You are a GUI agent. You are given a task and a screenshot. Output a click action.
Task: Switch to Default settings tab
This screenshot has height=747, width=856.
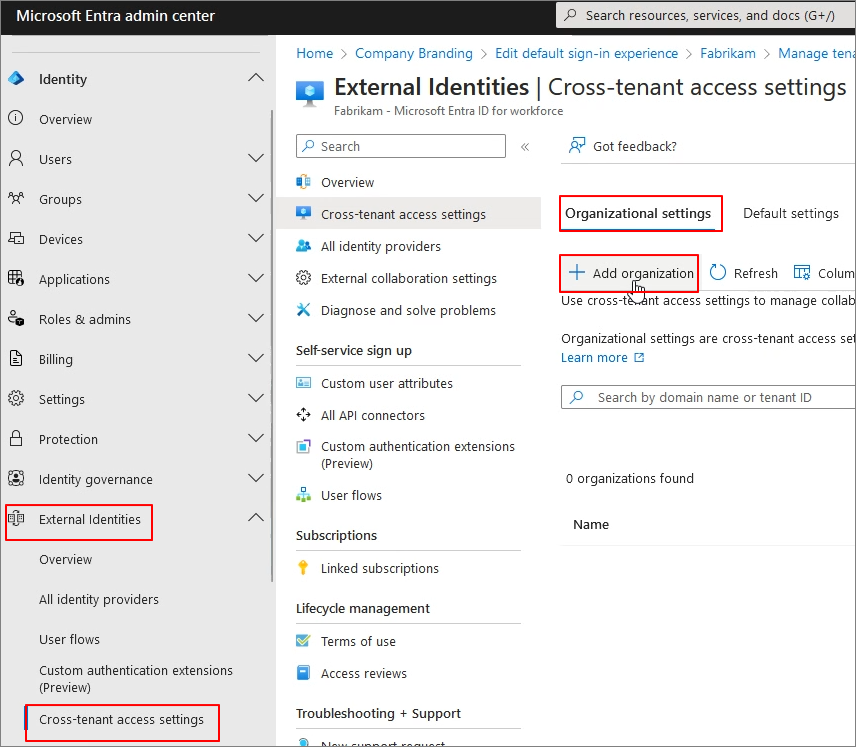point(790,214)
